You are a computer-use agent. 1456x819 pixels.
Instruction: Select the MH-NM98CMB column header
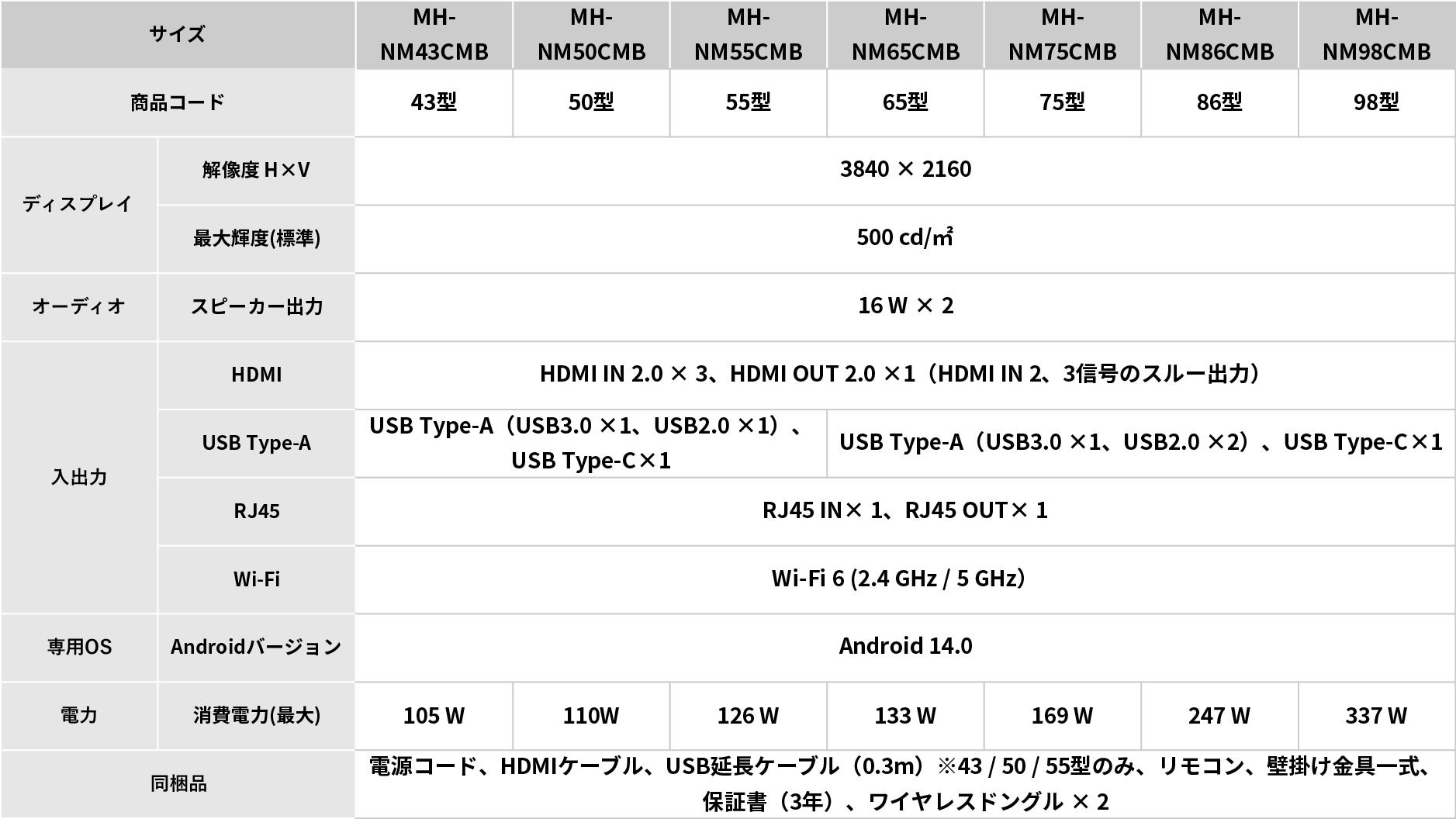pos(1376,35)
